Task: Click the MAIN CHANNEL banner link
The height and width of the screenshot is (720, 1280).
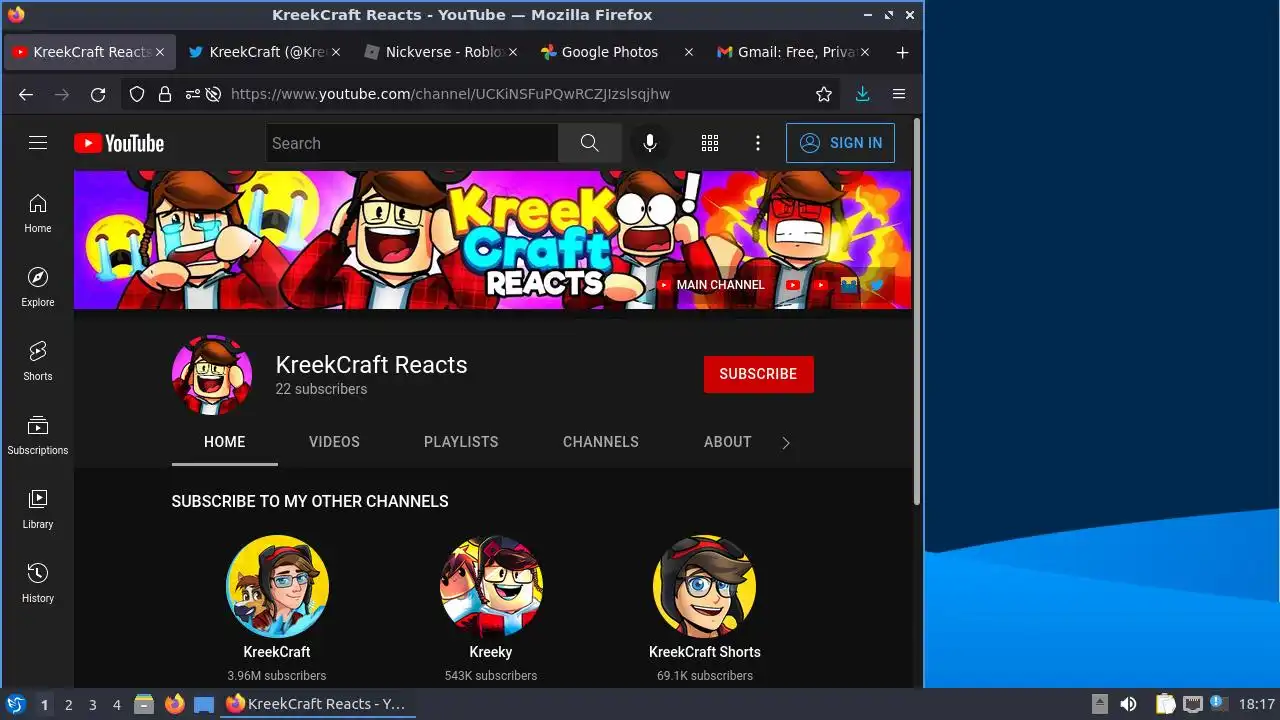Action: tap(711, 285)
